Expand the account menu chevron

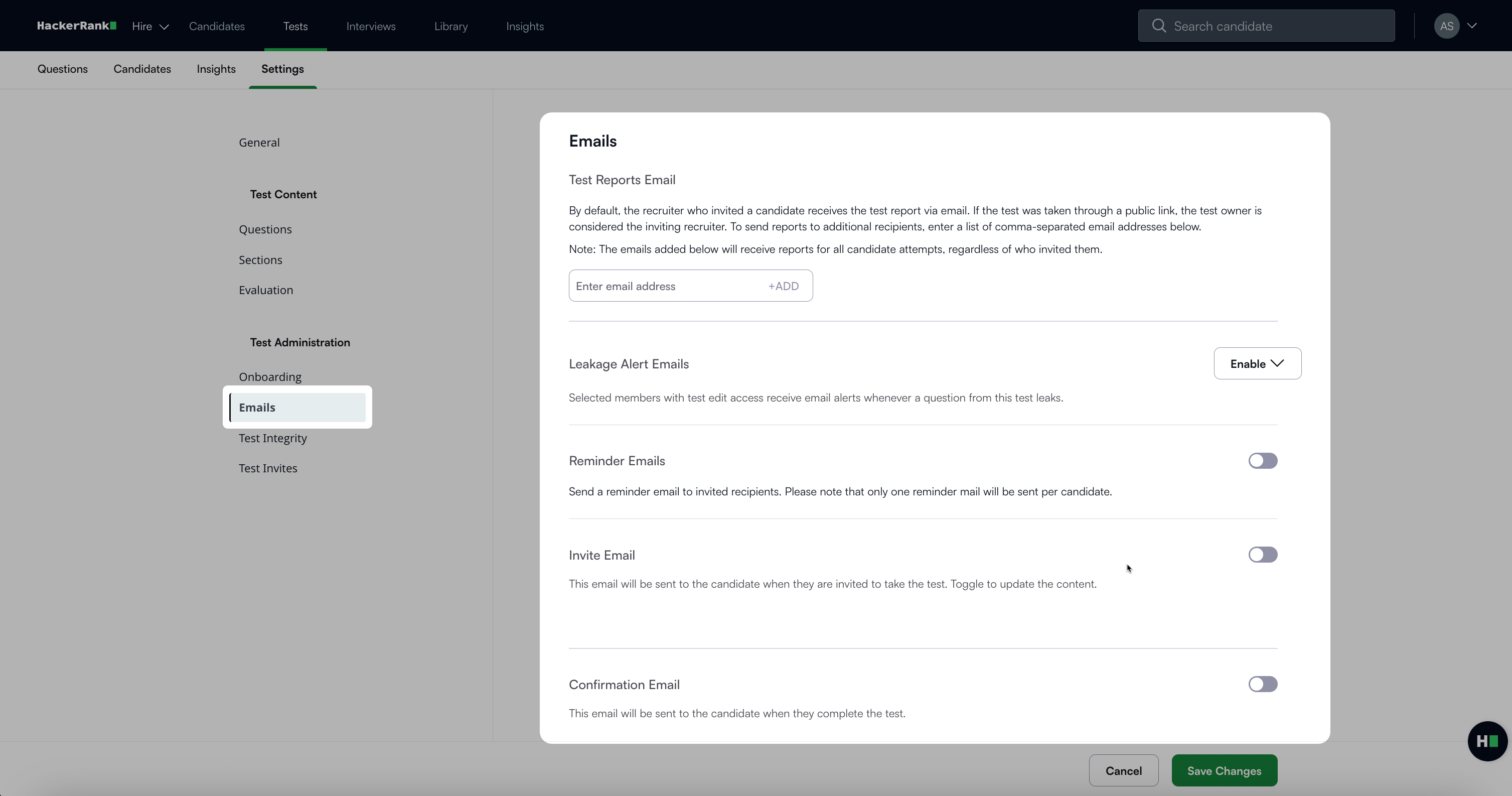(1472, 26)
